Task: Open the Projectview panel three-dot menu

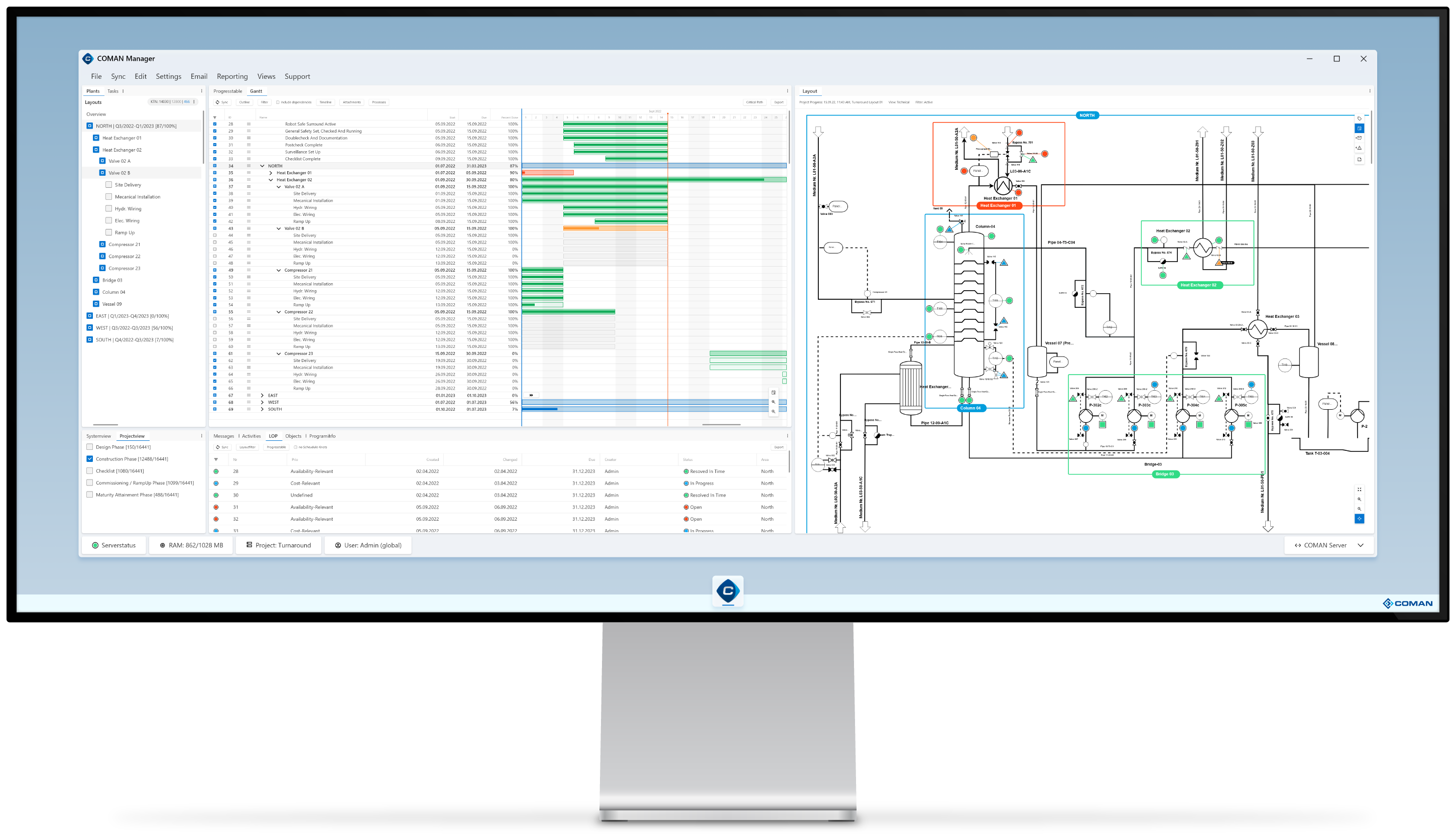Action: pos(201,436)
